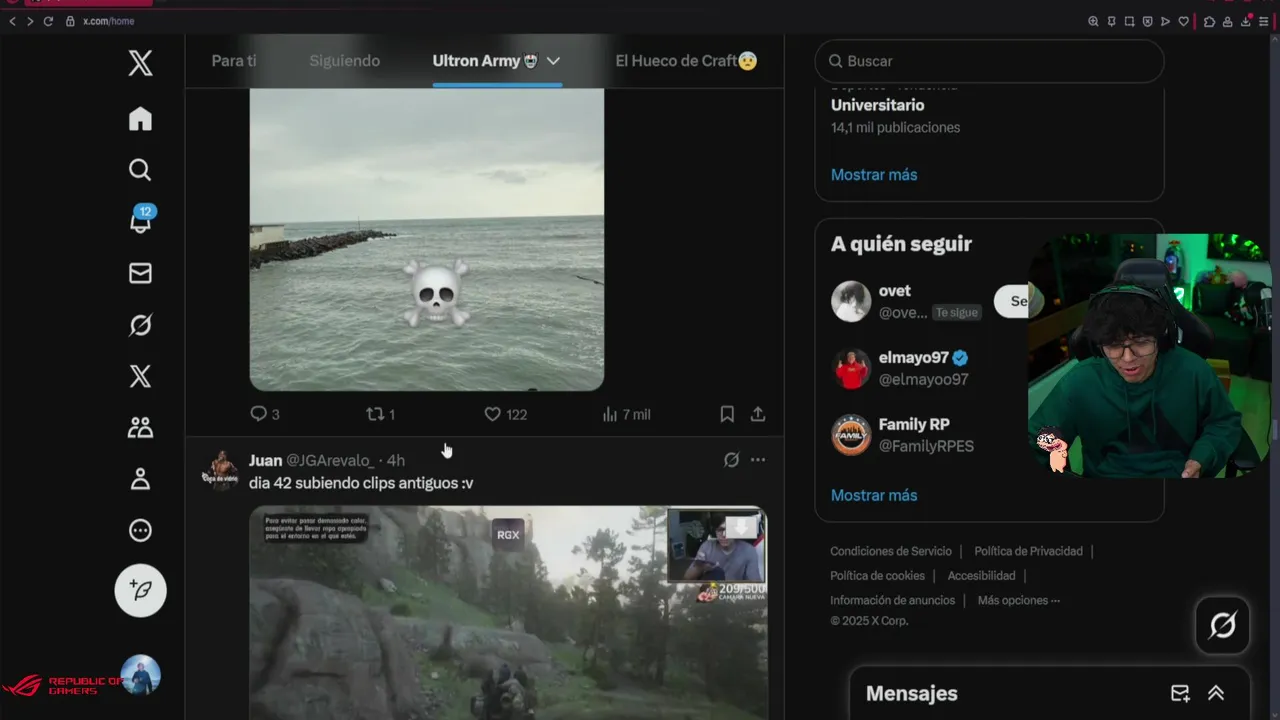Viewport: 1280px width, 720px height.
Task: Open the sea photo image
Action: (x=427, y=239)
